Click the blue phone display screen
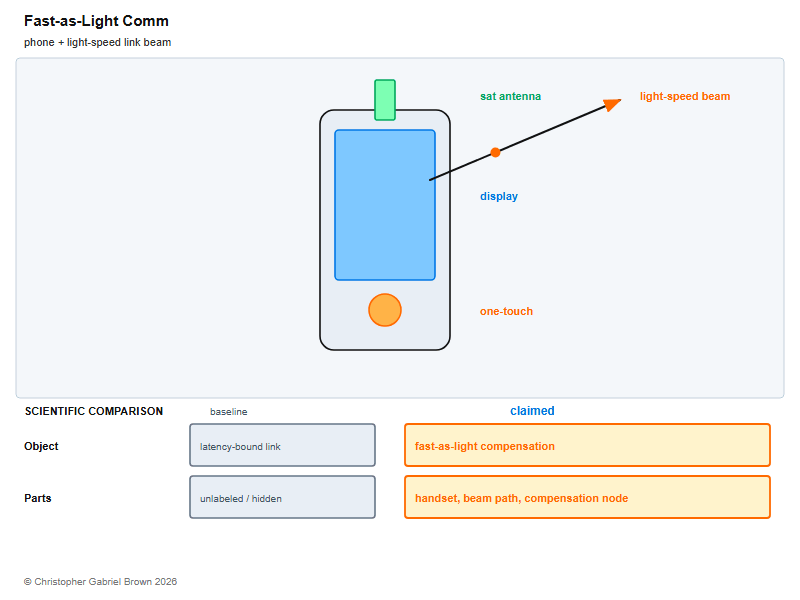Image resolution: width=800 pixels, height=600 pixels. 385,205
